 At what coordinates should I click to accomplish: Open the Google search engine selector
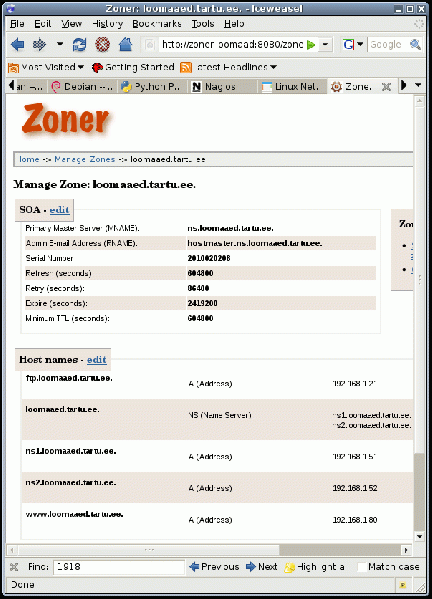pos(353,45)
